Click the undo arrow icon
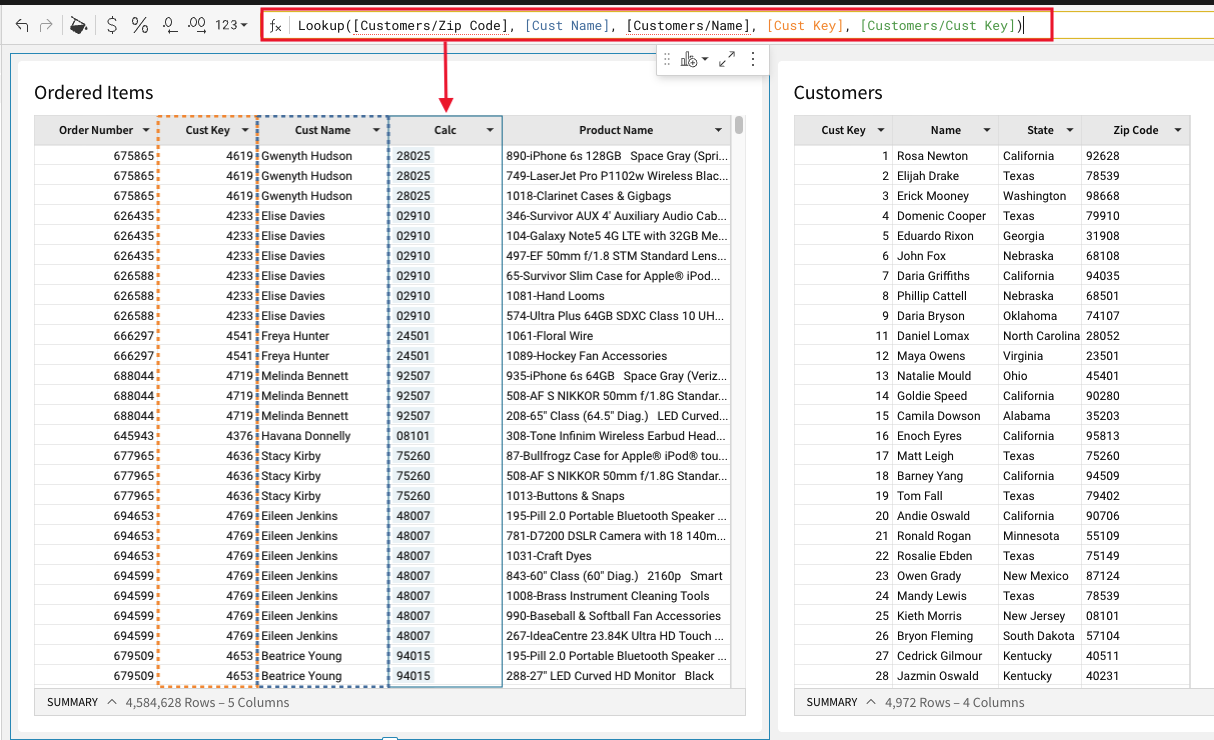Image resolution: width=1214 pixels, height=740 pixels. [x=21, y=25]
